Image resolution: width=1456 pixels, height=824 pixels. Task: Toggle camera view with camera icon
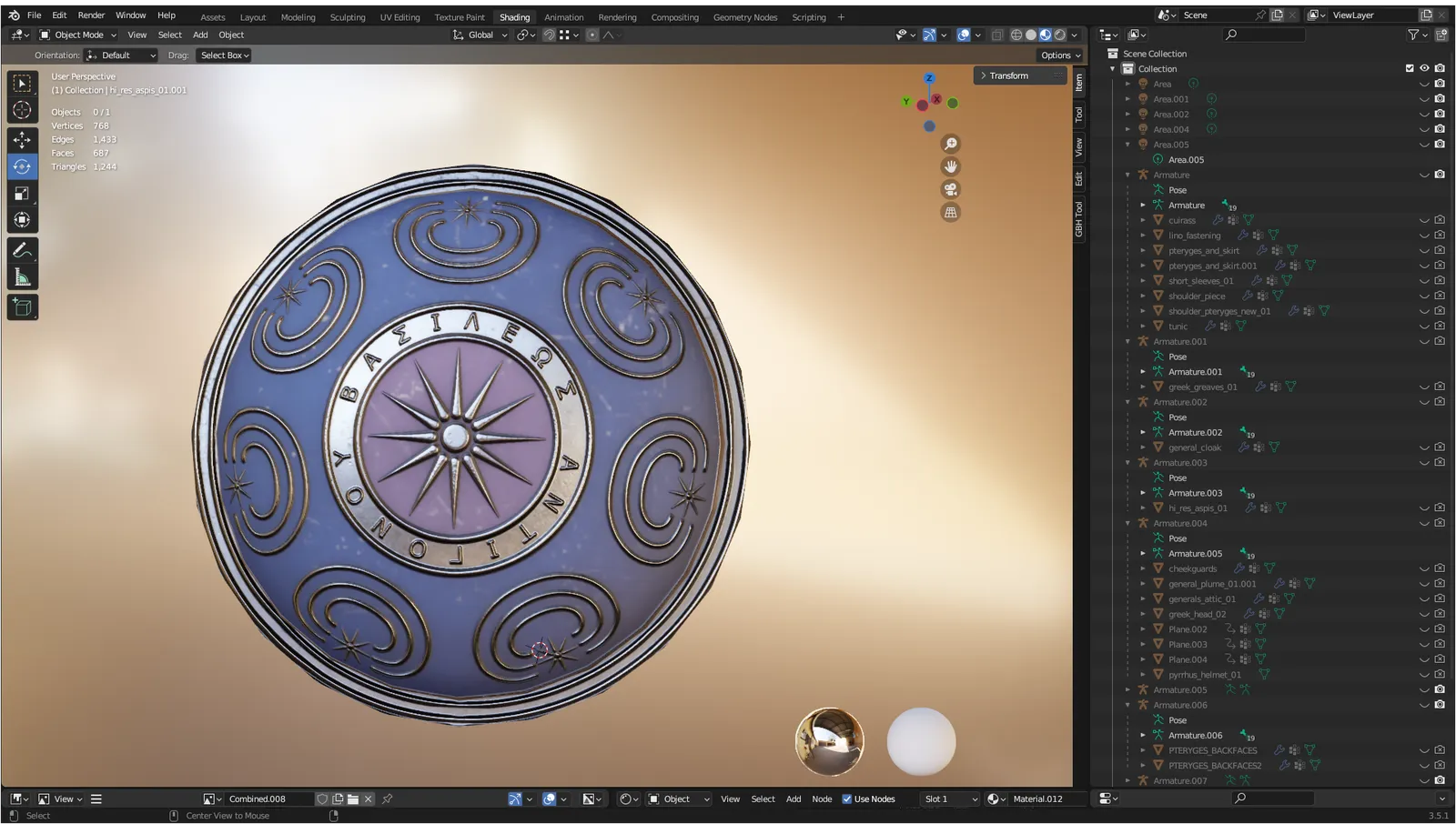951,189
